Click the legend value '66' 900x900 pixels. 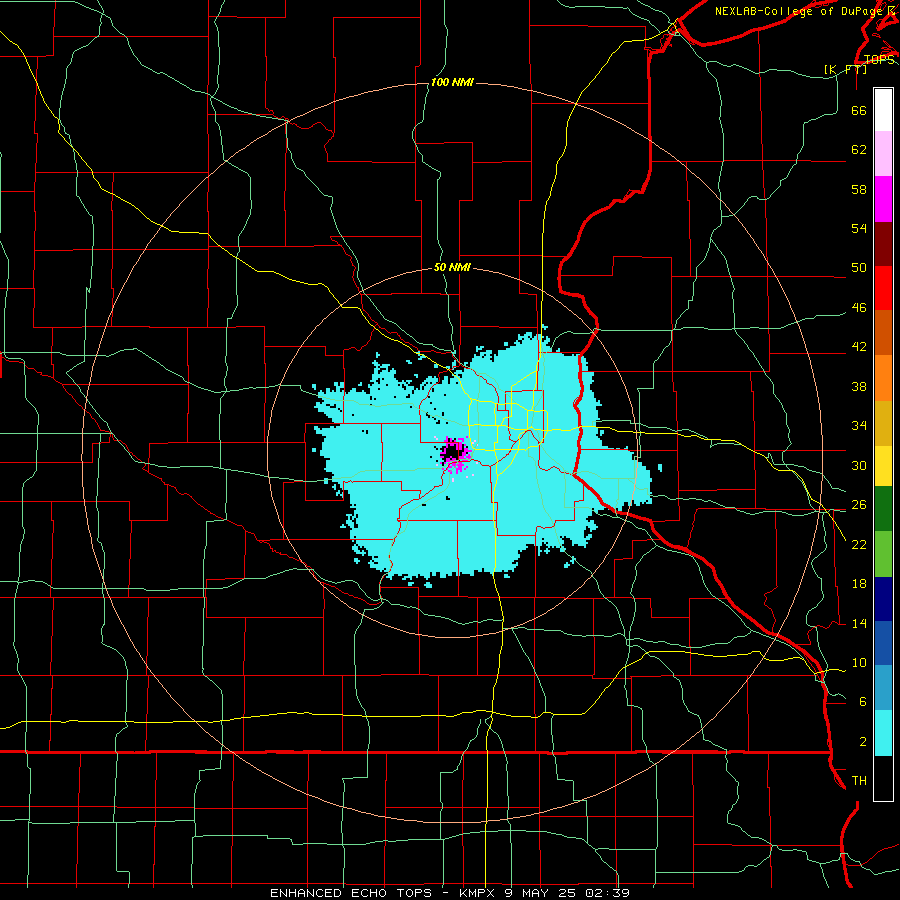coord(859,110)
